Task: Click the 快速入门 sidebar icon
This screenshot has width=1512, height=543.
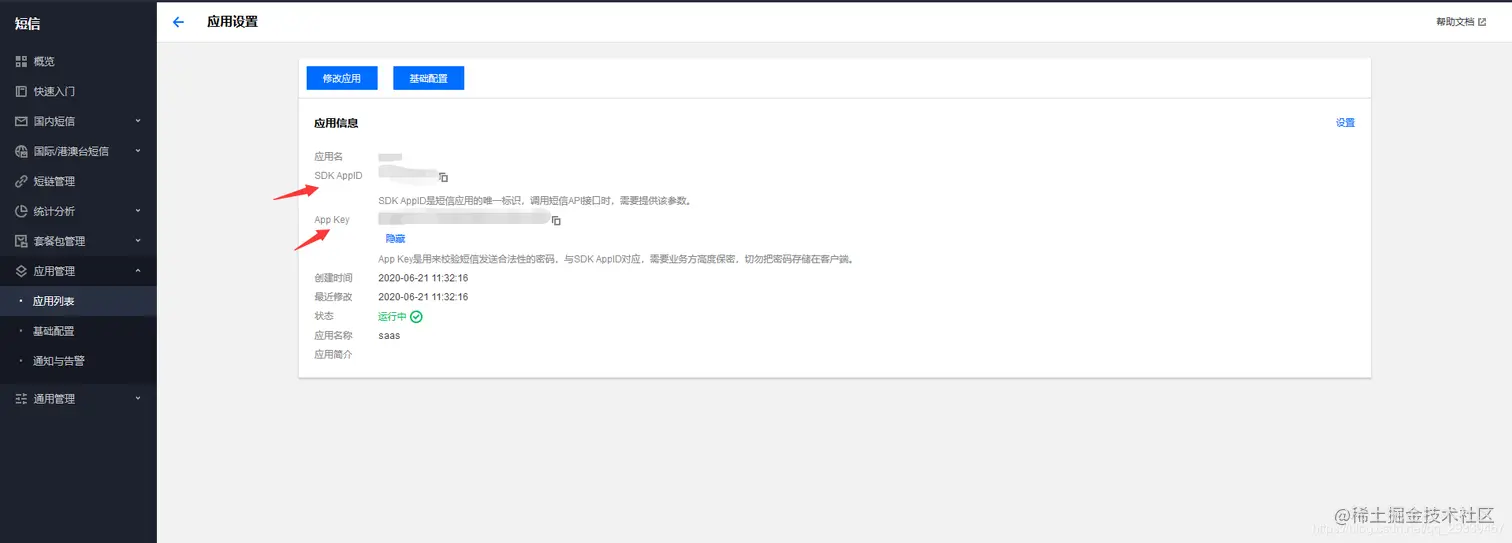Action: coord(21,91)
